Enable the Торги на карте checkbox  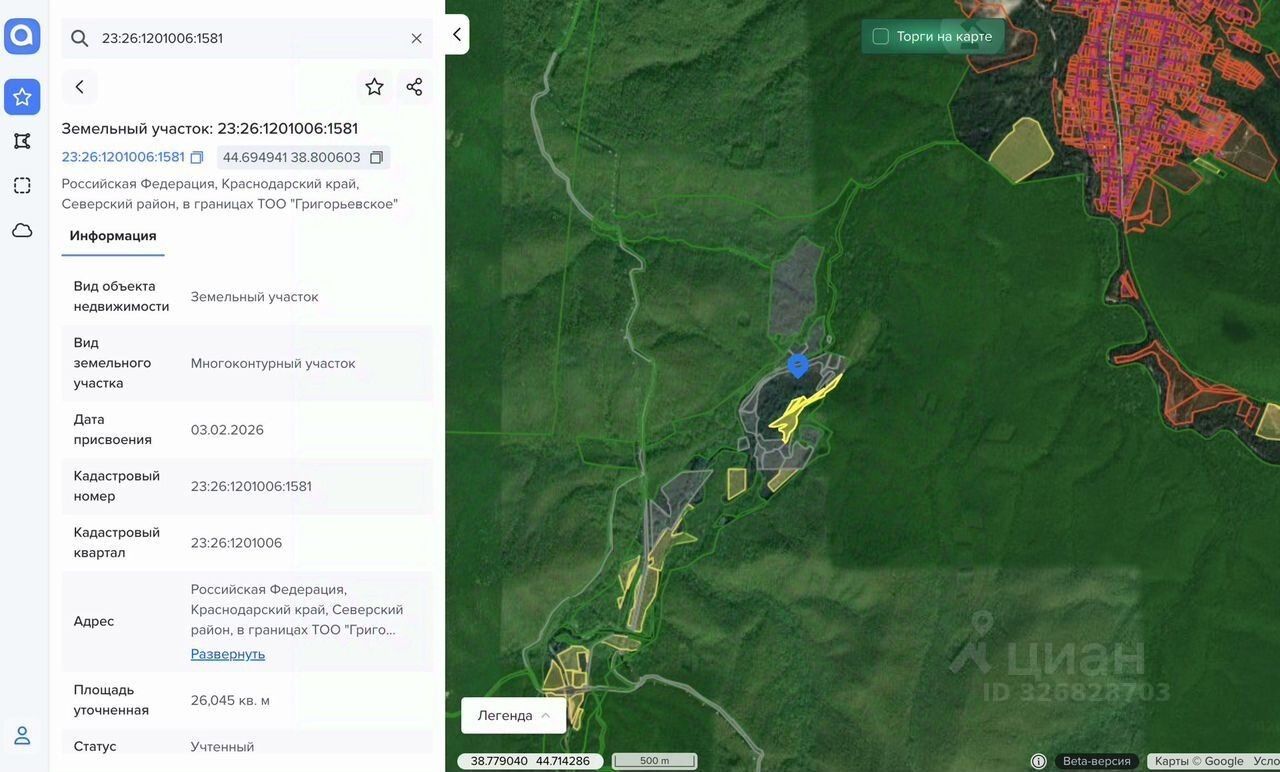(880, 37)
